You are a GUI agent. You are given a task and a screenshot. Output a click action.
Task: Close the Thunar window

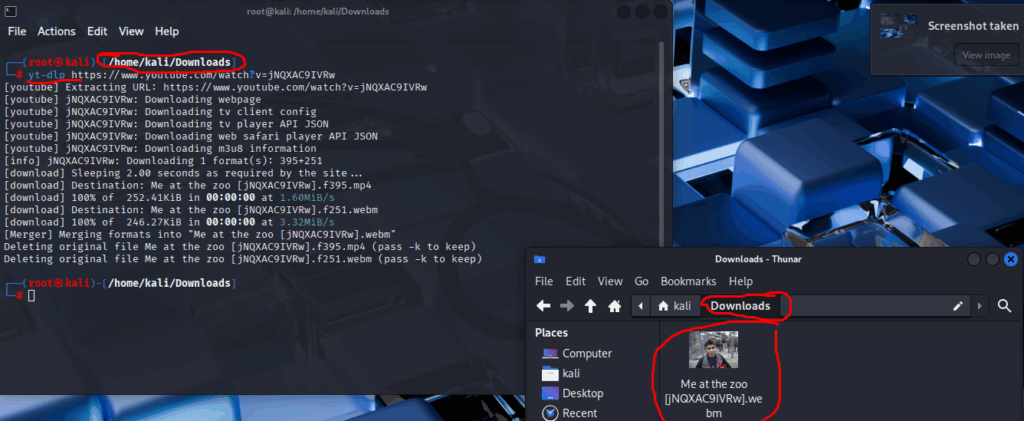(x=1011, y=259)
